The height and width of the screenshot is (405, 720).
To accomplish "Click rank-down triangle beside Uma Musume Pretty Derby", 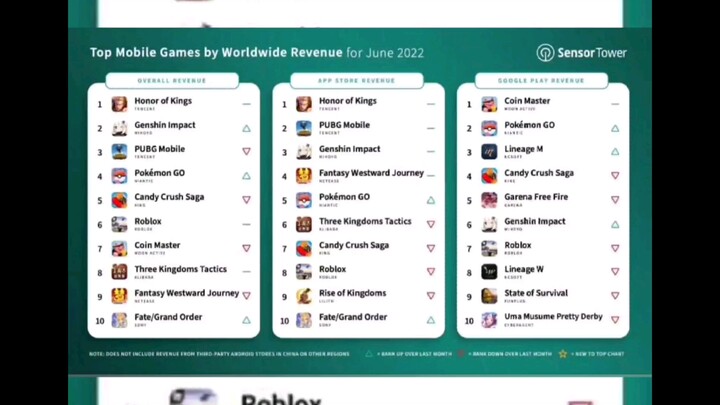I will point(615,320).
